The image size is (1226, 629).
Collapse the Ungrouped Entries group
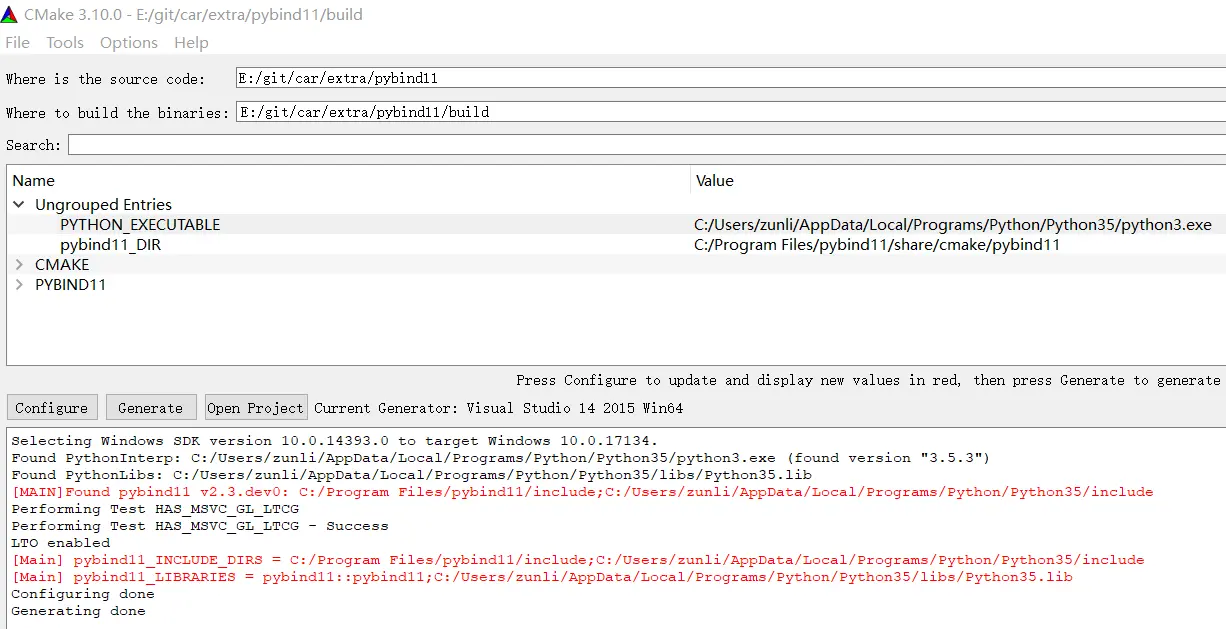click(20, 204)
